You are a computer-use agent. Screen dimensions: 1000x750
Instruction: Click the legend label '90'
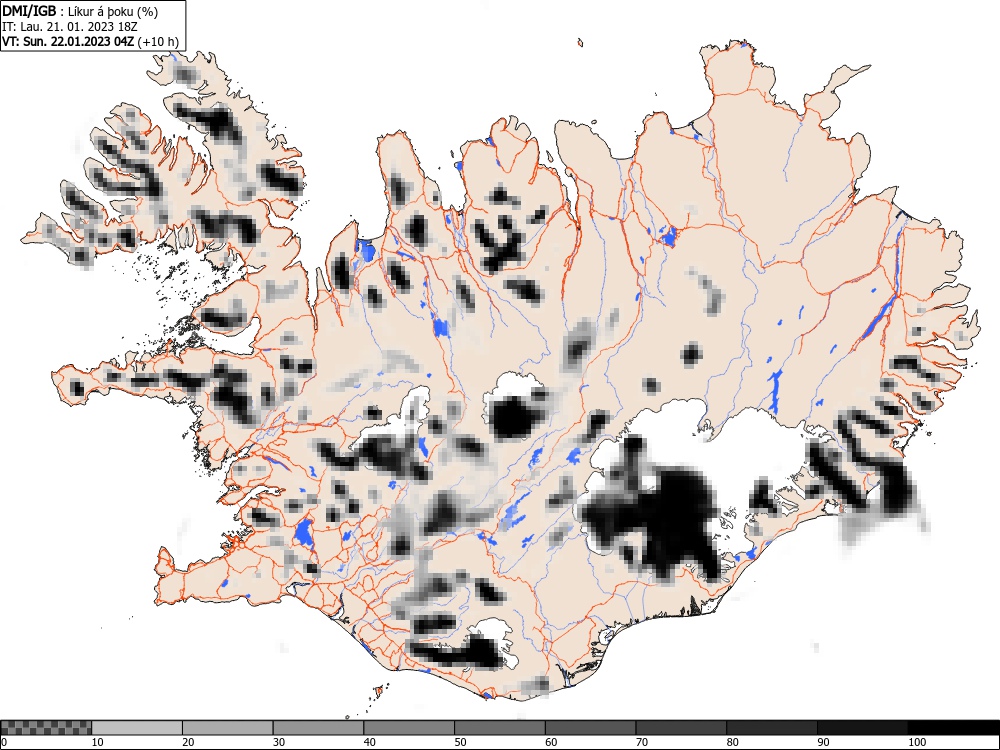[x=822, y=742]
